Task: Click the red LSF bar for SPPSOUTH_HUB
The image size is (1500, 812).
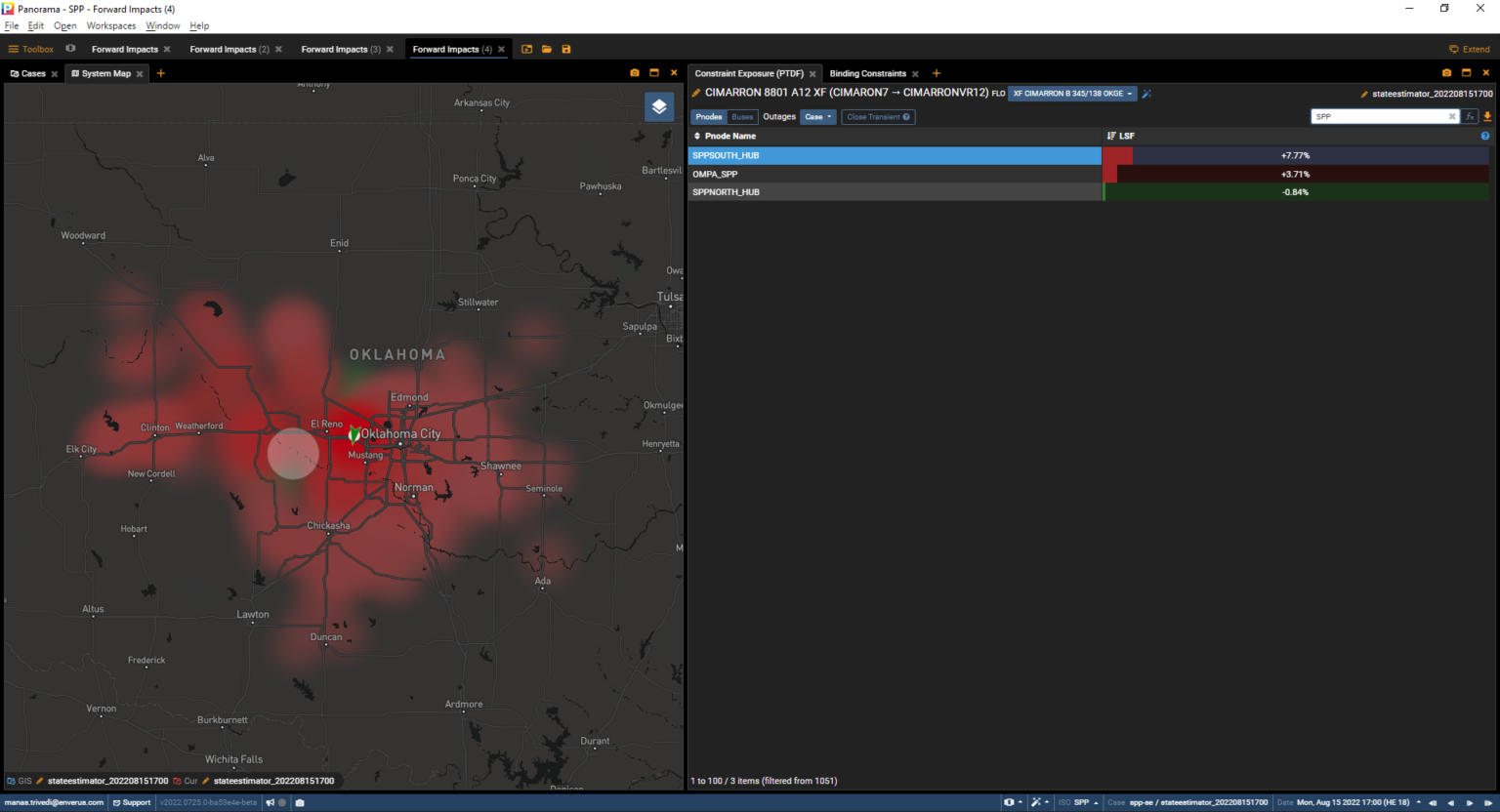Action: [1118, 155]
